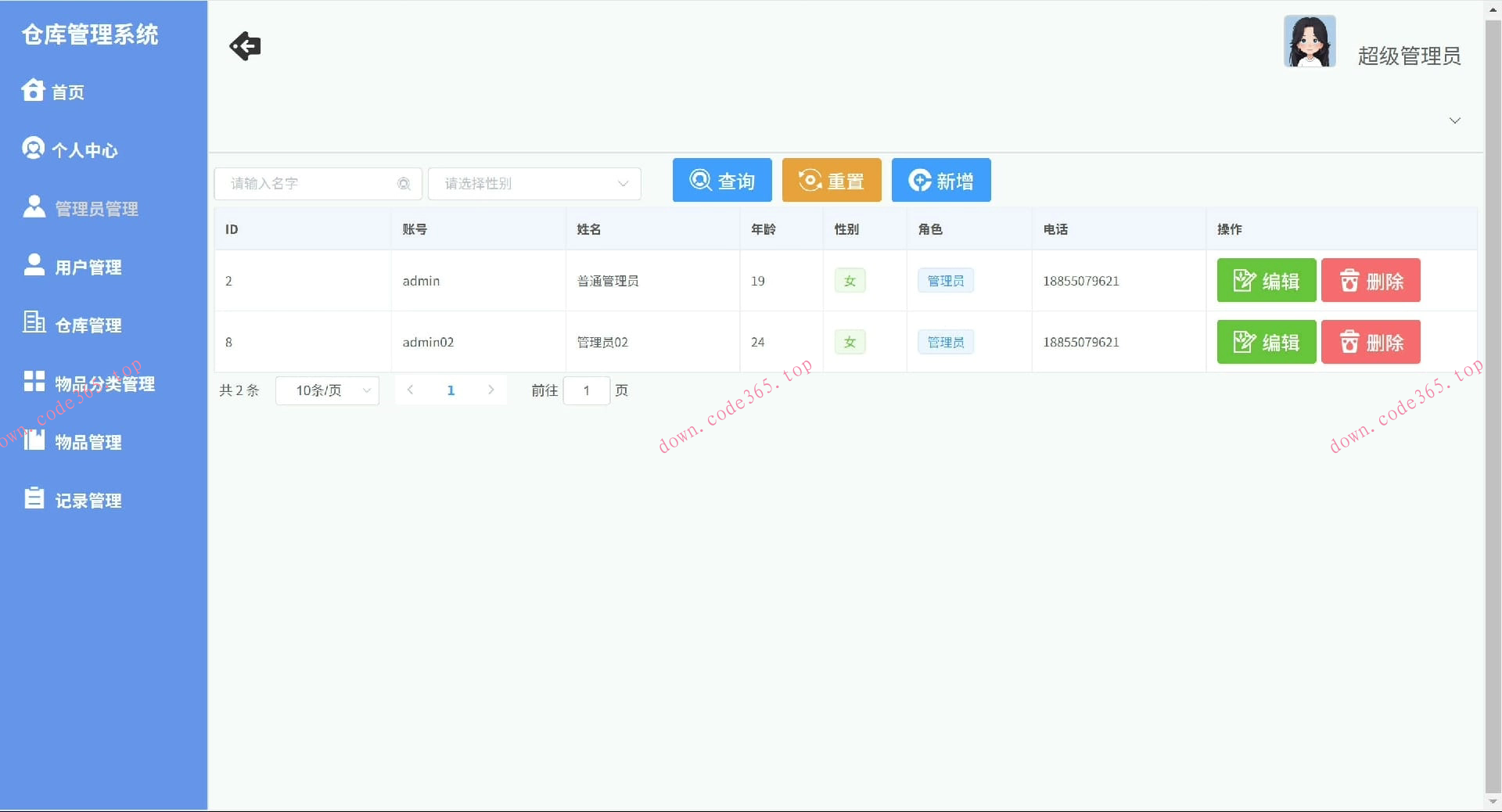This screenshot has height=812, width=1502.
Task: Click the back arrow at top left
Action: tap(245, 46)
